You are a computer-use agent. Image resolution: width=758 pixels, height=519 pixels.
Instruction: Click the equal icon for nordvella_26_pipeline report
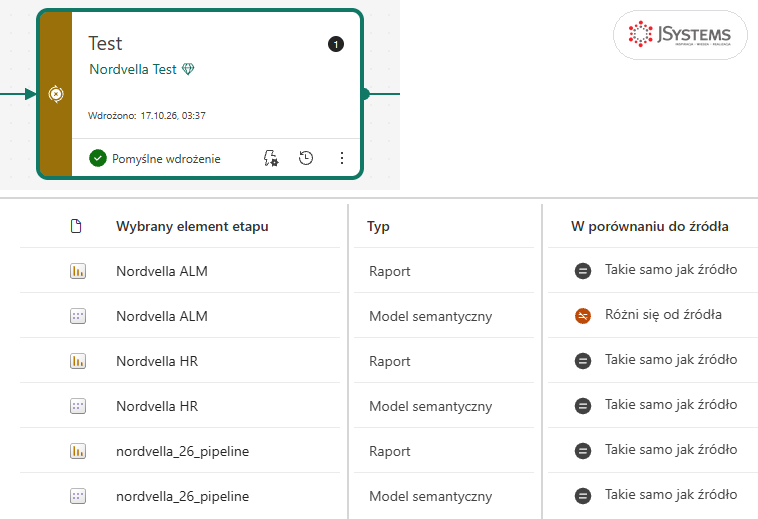(x=583, y=450)
